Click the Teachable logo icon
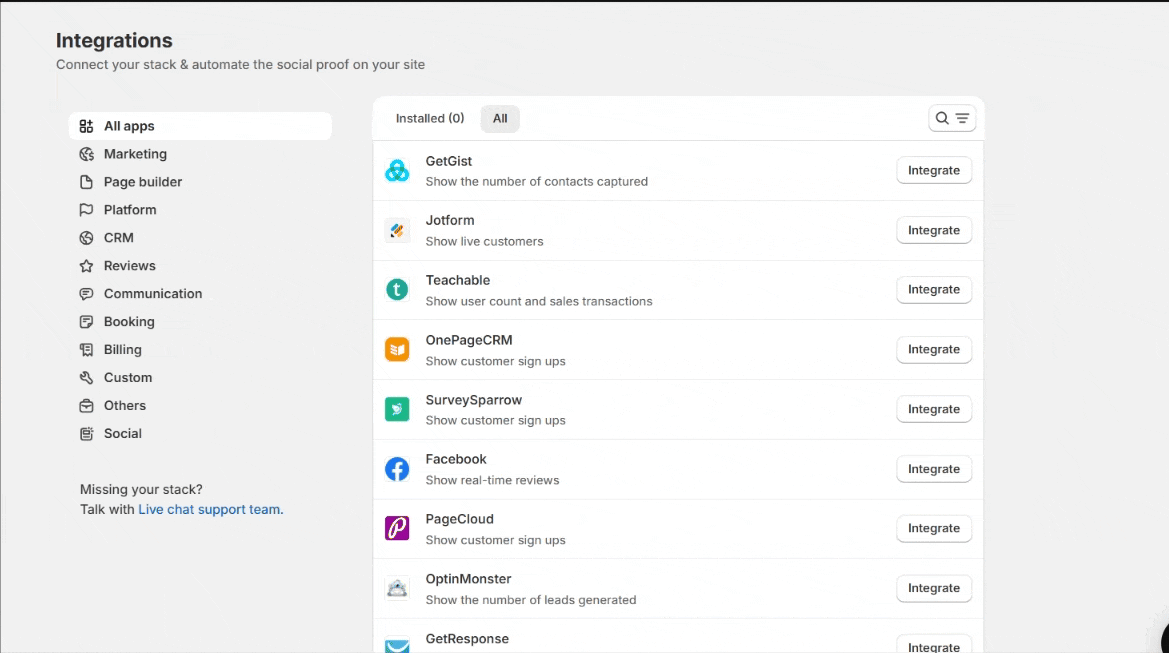Image resolution: width=1169 pixels, height=653 pixels. [397, 290]
